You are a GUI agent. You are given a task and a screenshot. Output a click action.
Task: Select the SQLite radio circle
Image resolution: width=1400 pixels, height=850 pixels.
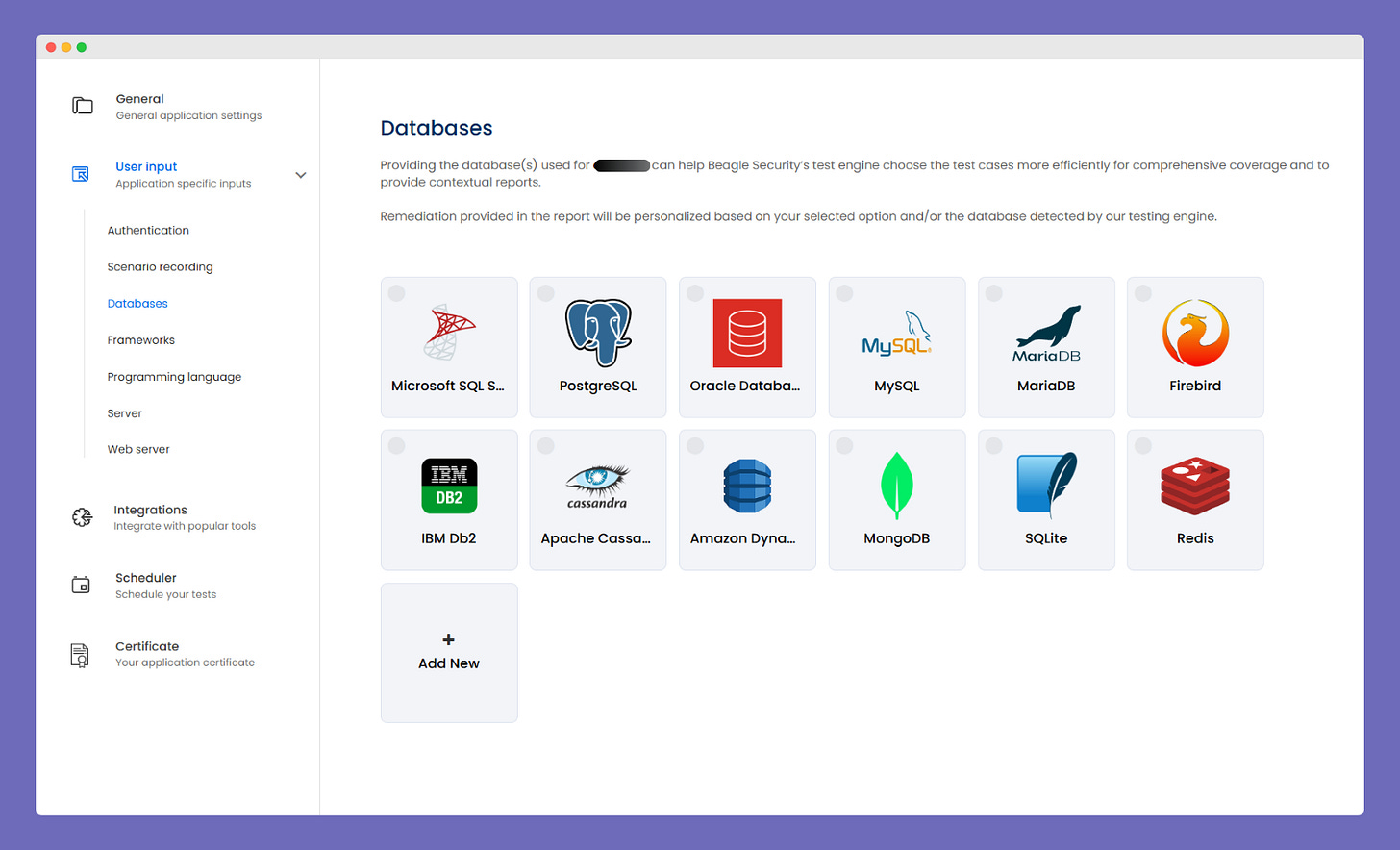click(994, 446)
